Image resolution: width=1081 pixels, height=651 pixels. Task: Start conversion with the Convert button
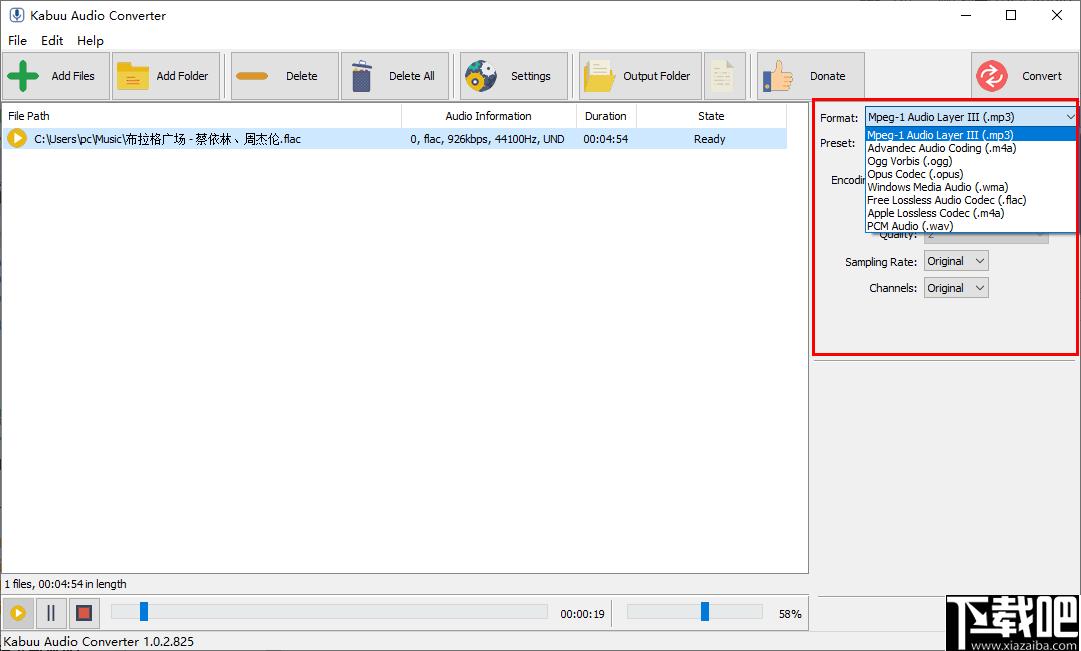tap(1024, 76)
